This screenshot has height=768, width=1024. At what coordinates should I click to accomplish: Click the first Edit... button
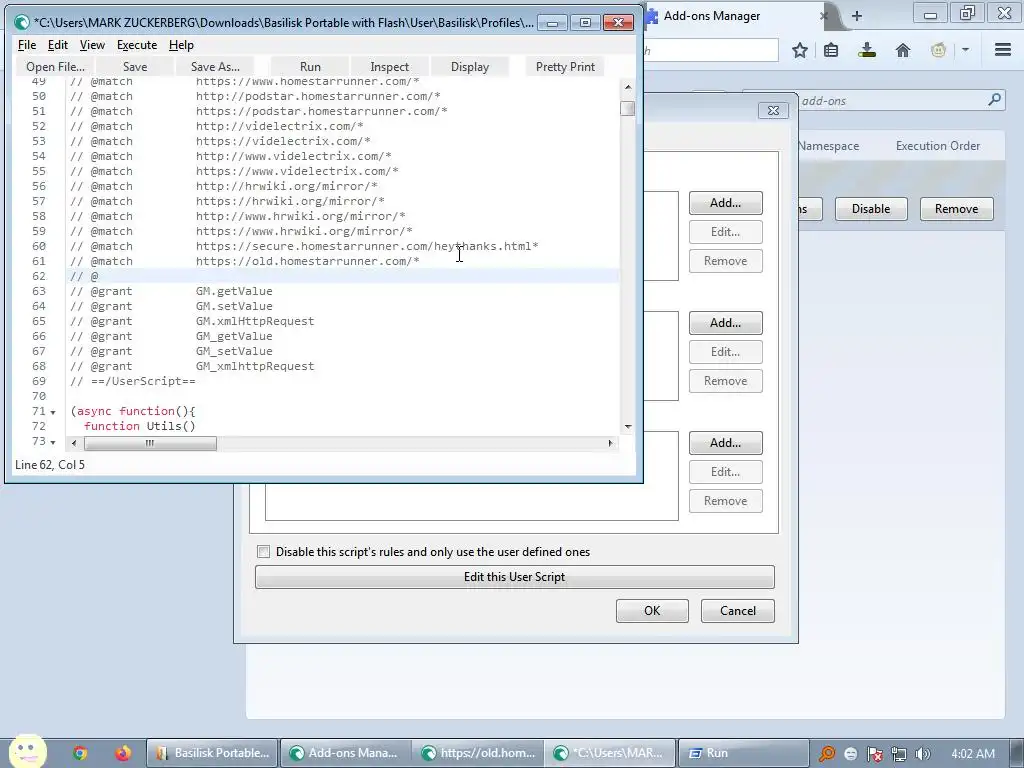click(726, 232)
